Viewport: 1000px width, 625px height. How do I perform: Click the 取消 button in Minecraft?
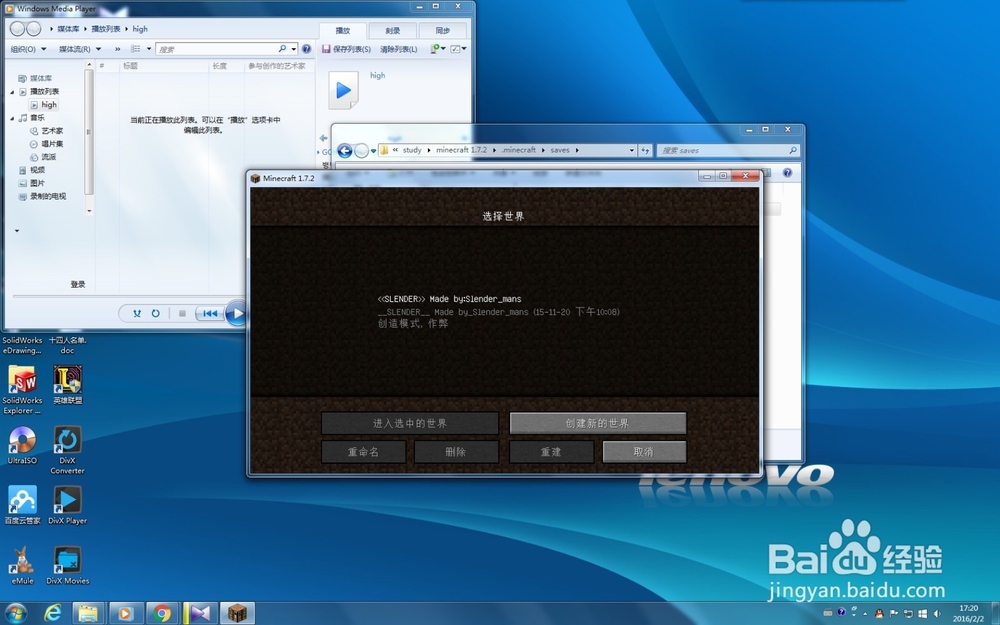[644, 452]
